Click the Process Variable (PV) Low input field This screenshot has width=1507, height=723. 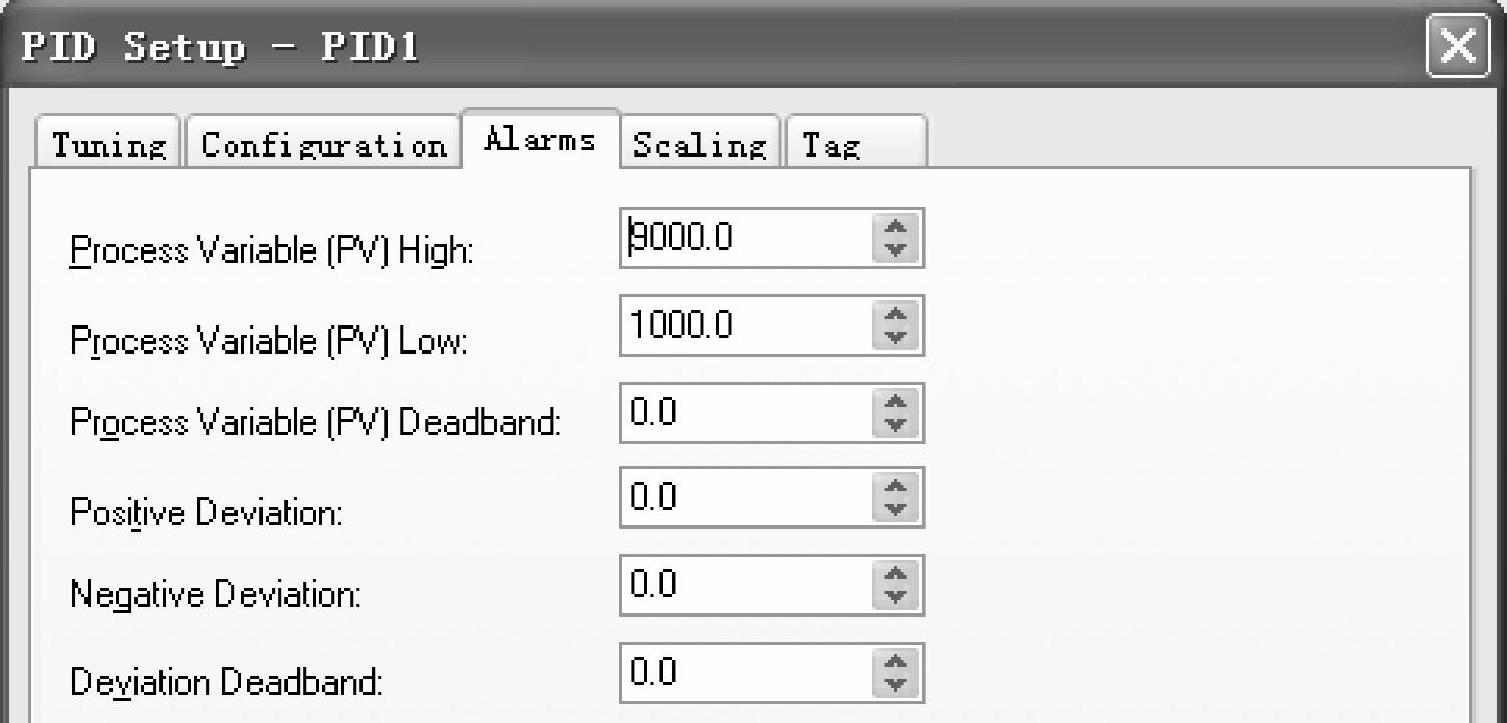747,325
